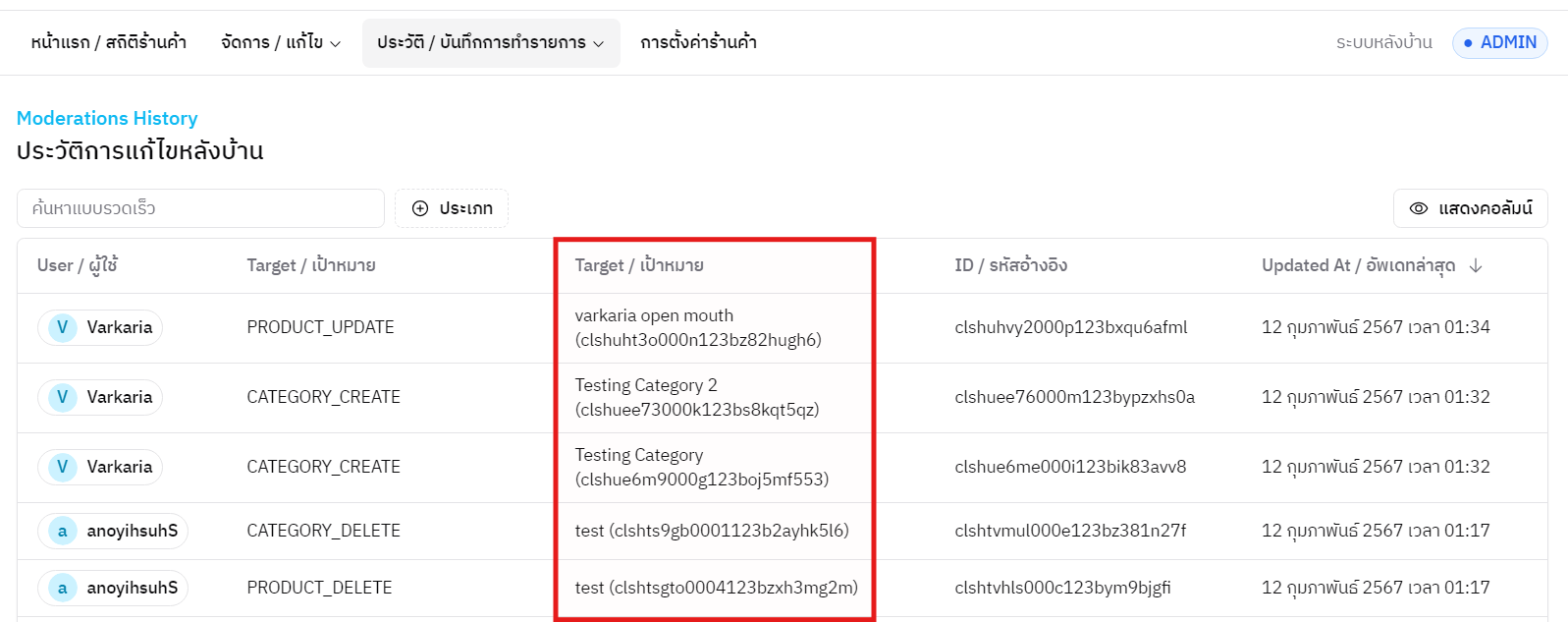1568x622 pixels.
Task: Open ประวัติ / บันทึกการทำรายการ dropdown
Action: (490, 43)
